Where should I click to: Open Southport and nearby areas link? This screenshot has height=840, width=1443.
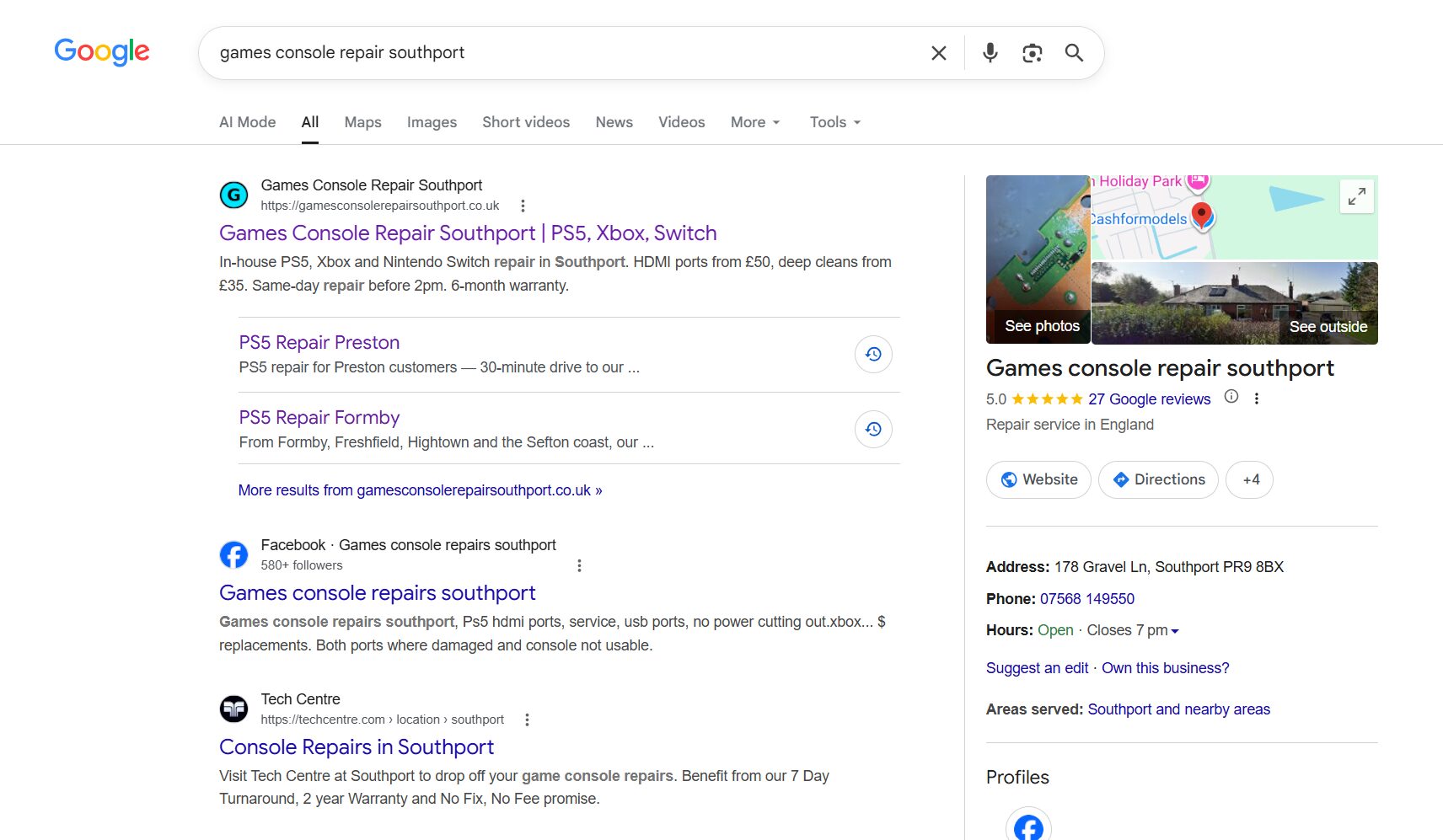(1179, 709)
